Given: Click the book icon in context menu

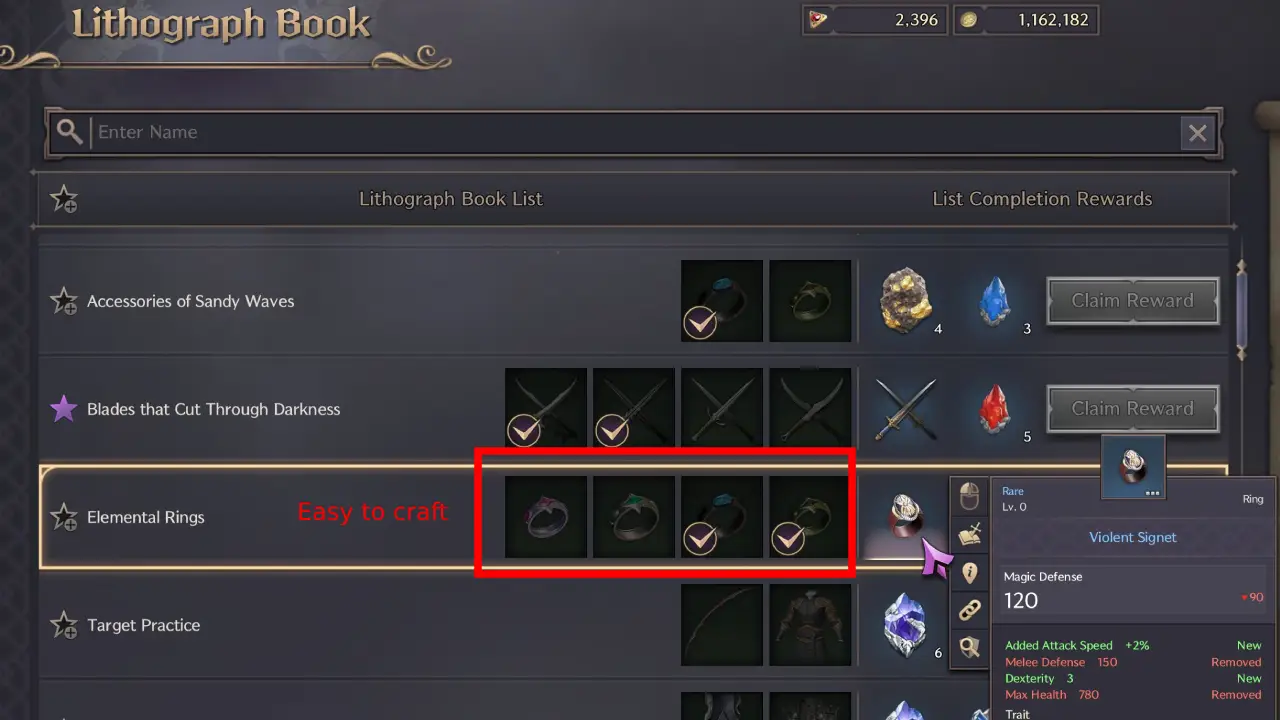Looking at the screenshot, I should pyautogui.click(x=970, y=535).
